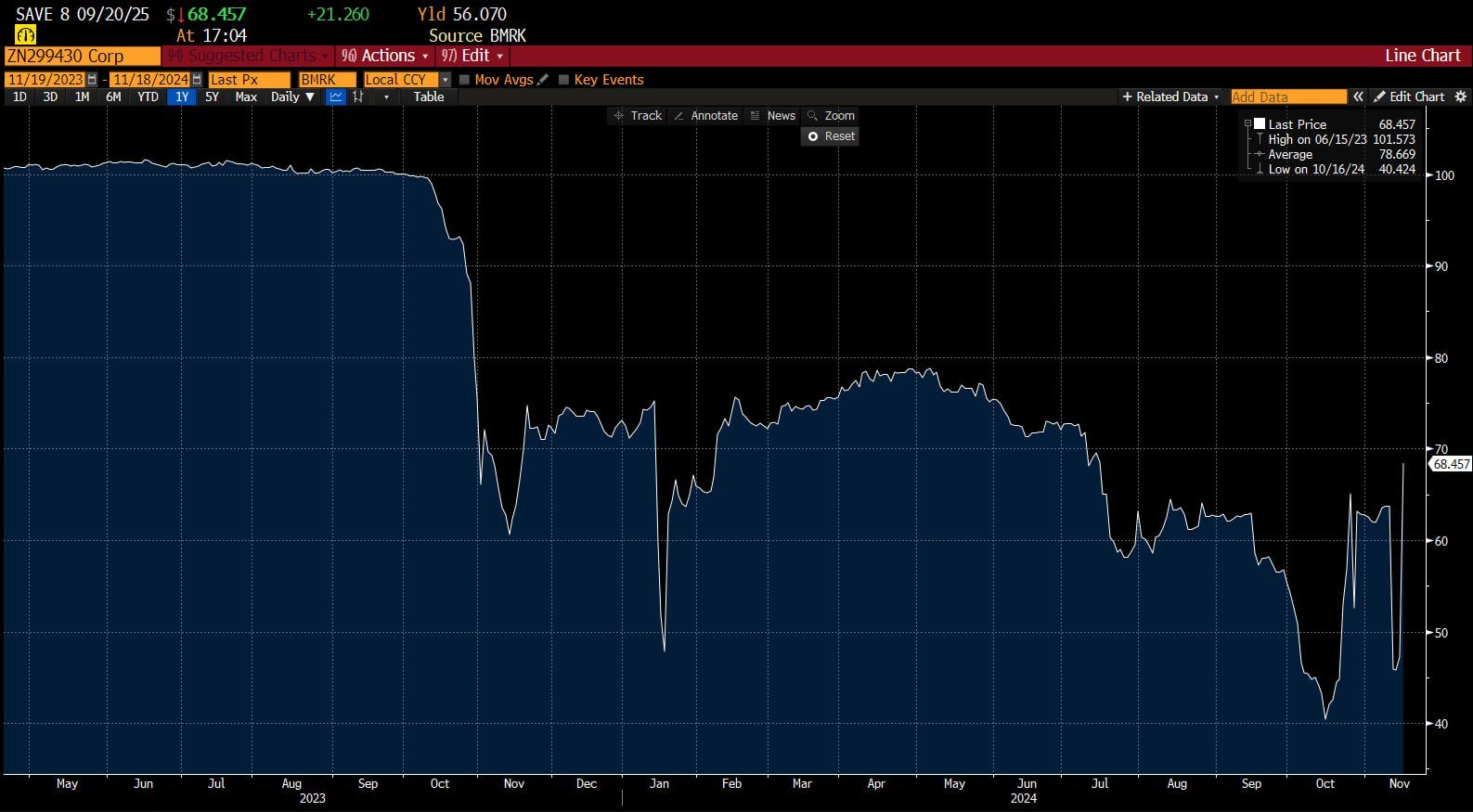Click the Low marker icon in legend
The width and height of the screenshot is (1473, 812).
1260,169
